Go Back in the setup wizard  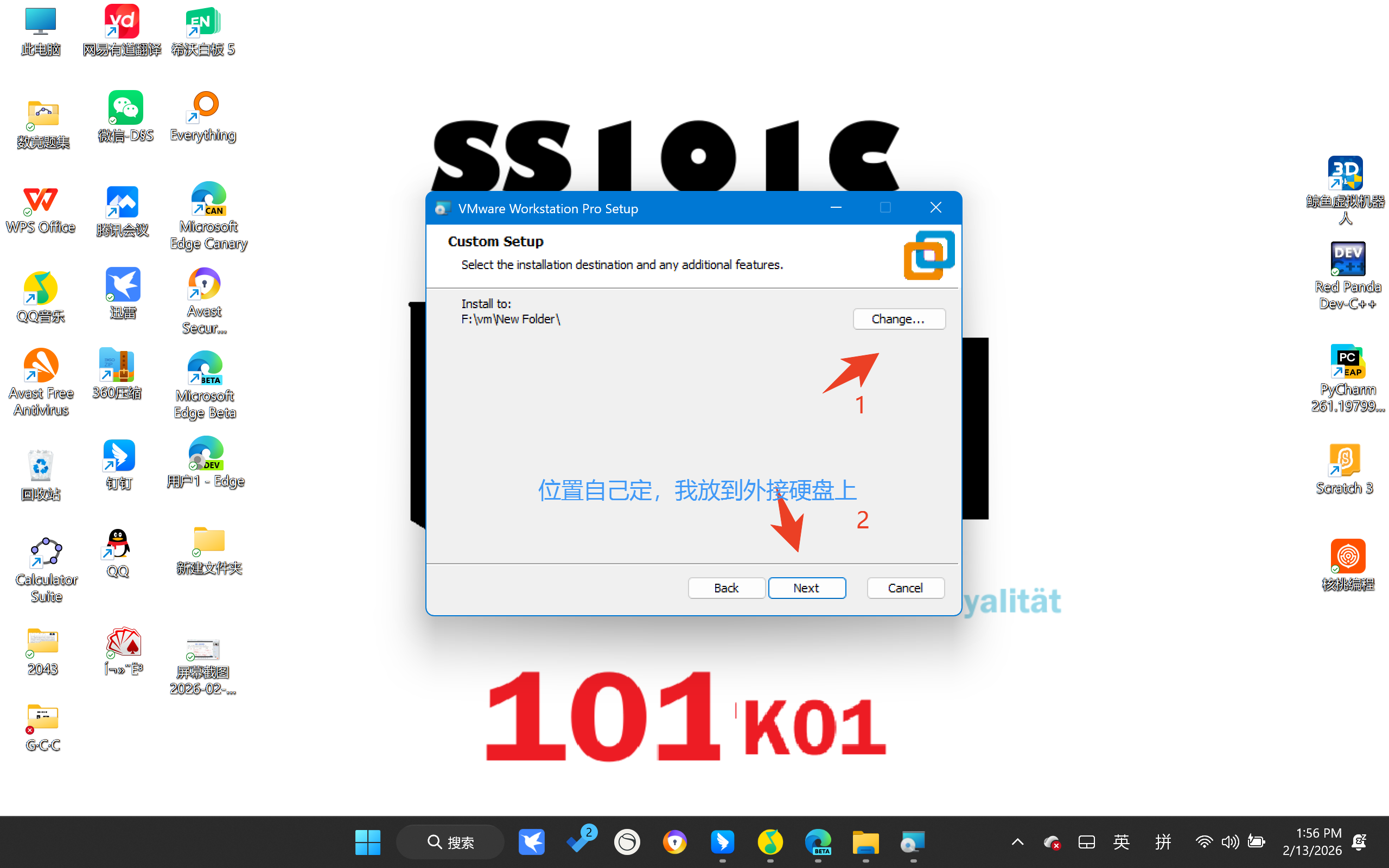tap(726, 588)
